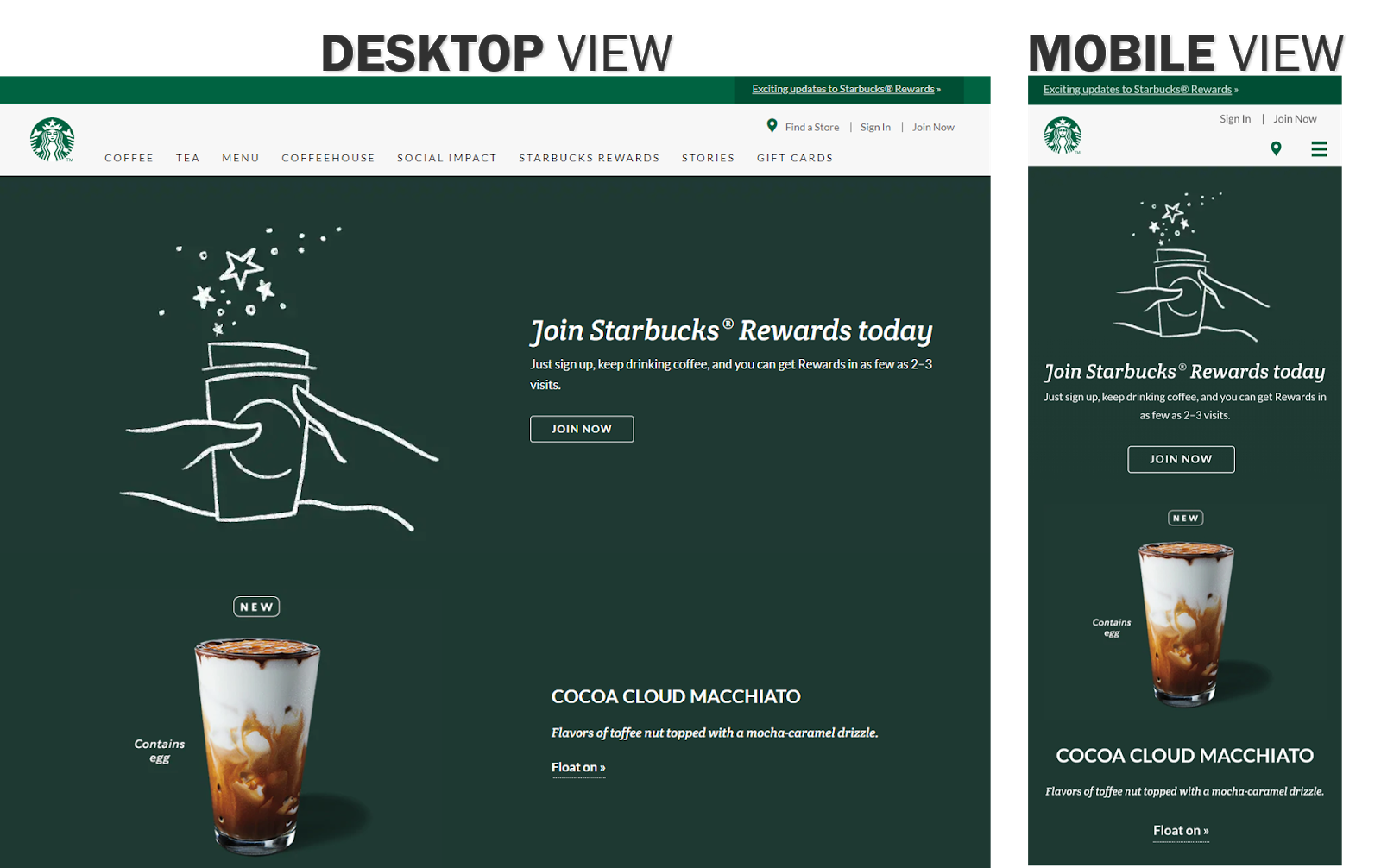The width and height of the screenshot is (1381, 868).
Task: Tap the hand-and-cup illustration in mobile view
Action: tap(1191, 266)
